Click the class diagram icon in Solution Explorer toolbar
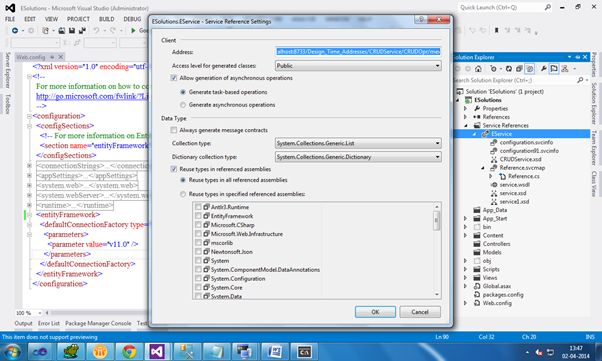The height and width of the screenshot is (361, 602). point(564,69)
